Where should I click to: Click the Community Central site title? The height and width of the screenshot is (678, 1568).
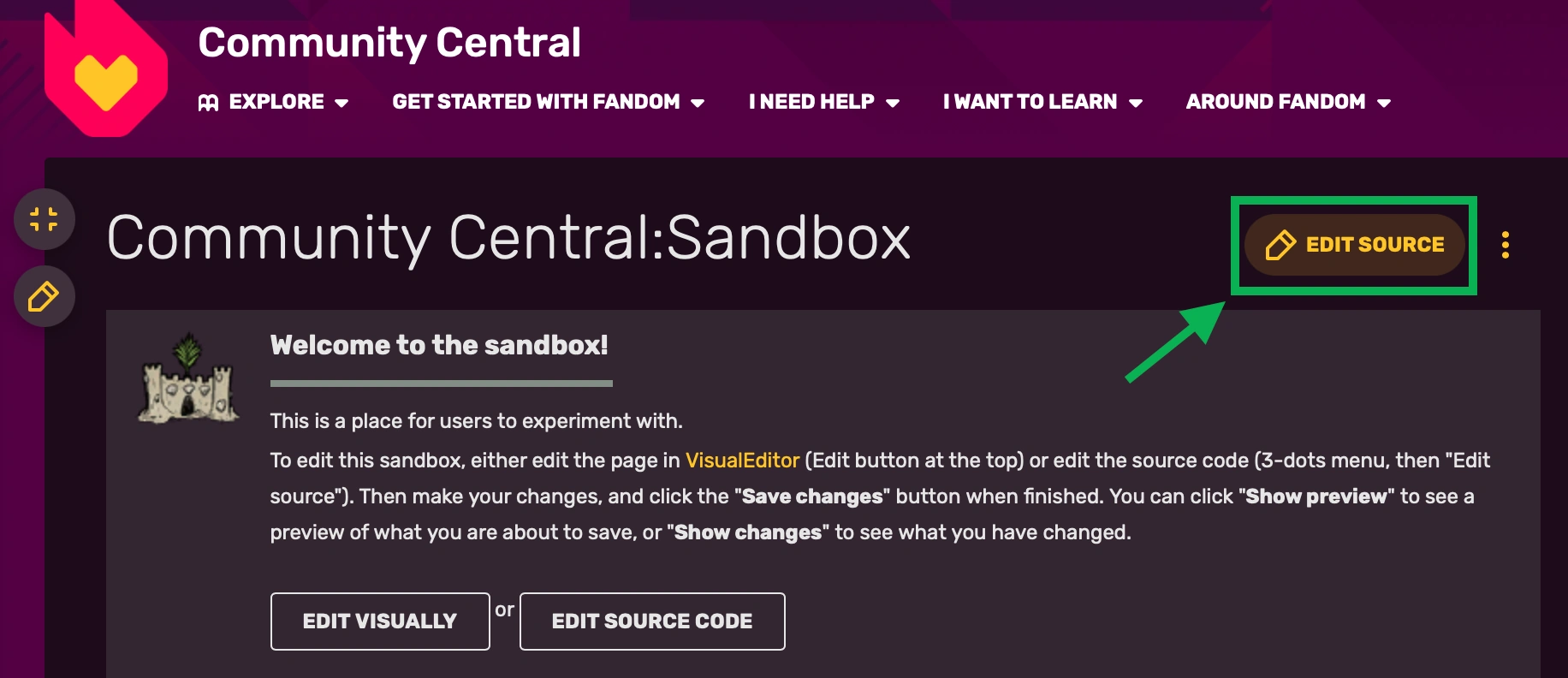pyautogui.click(x=389, y=43)
